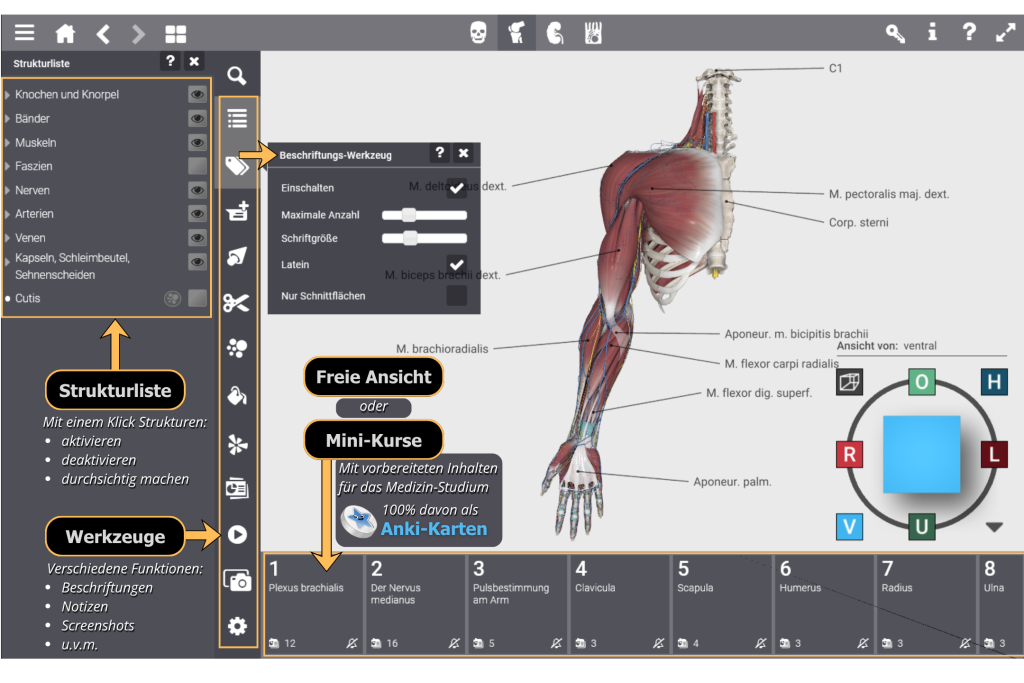Viewport: 1024px width, 683px height.
Task: Open mini course 1 Plexus brachialis
Action: pos(313,604)
